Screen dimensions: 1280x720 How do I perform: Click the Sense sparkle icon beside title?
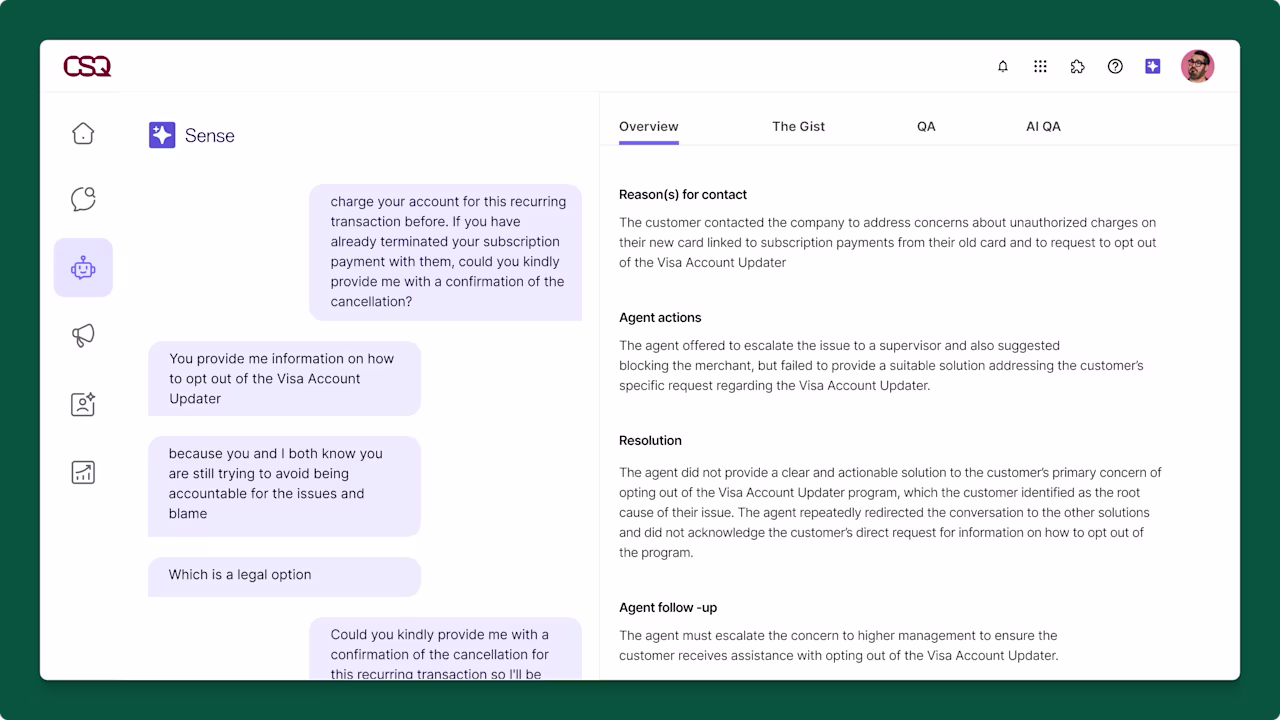162,135
